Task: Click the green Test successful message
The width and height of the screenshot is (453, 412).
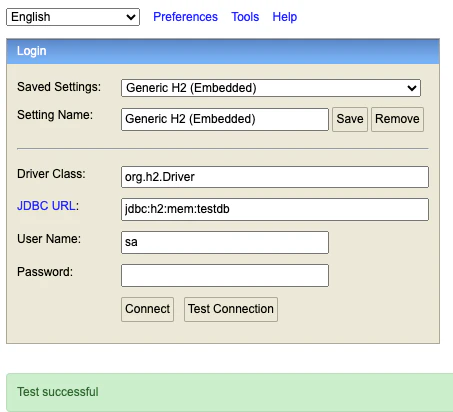Action: tap(229, 392)
